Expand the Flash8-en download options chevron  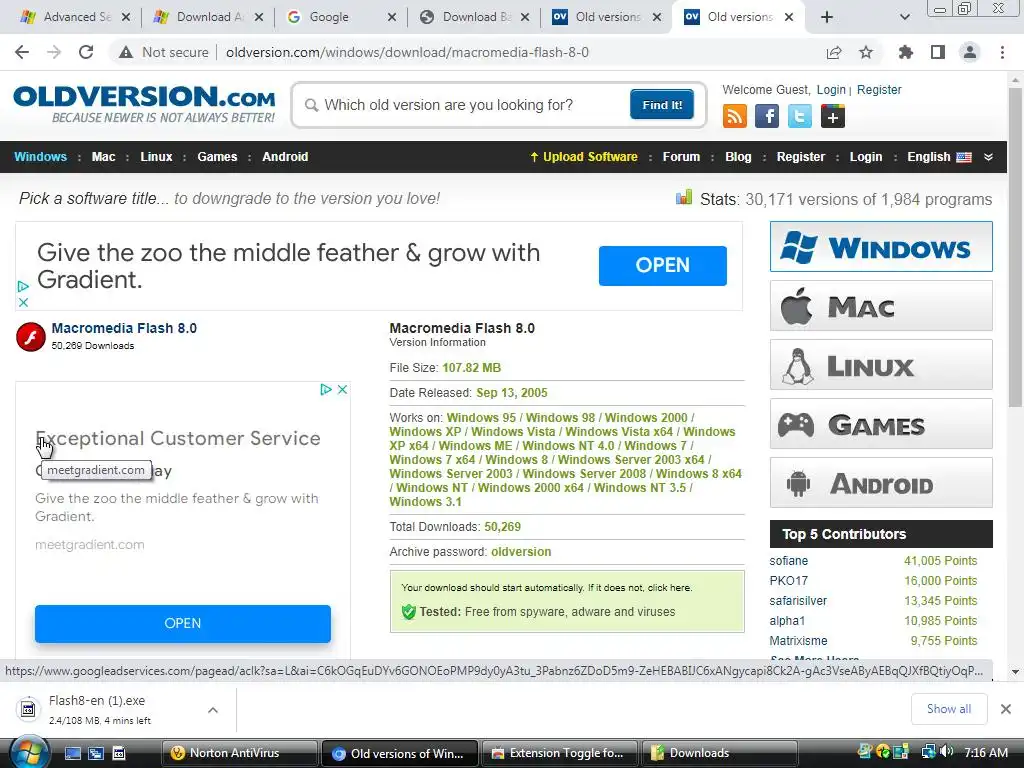coord(213,710)
